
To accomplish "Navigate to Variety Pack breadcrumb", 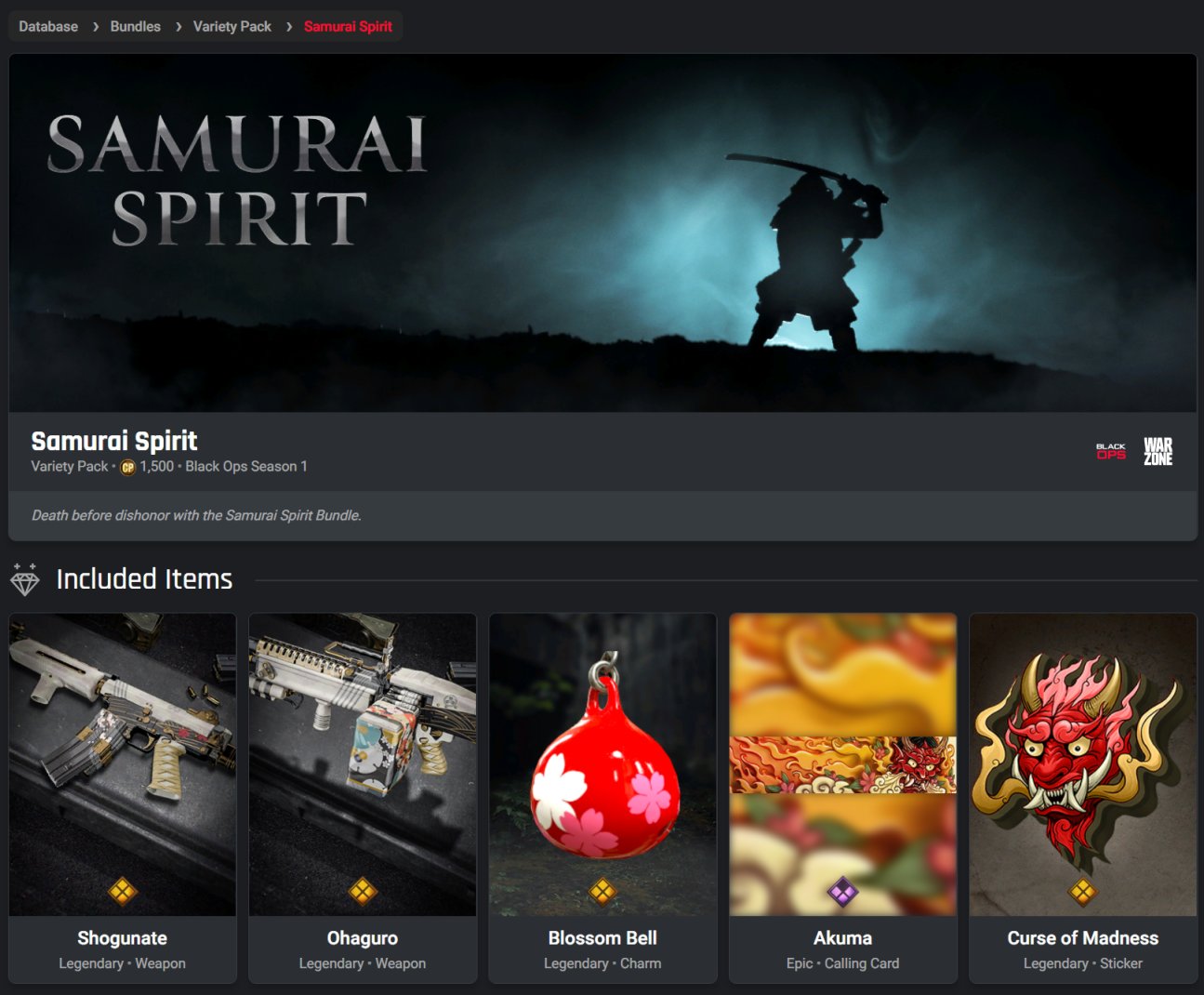I will pyautogui.click(x=232, y=26).
